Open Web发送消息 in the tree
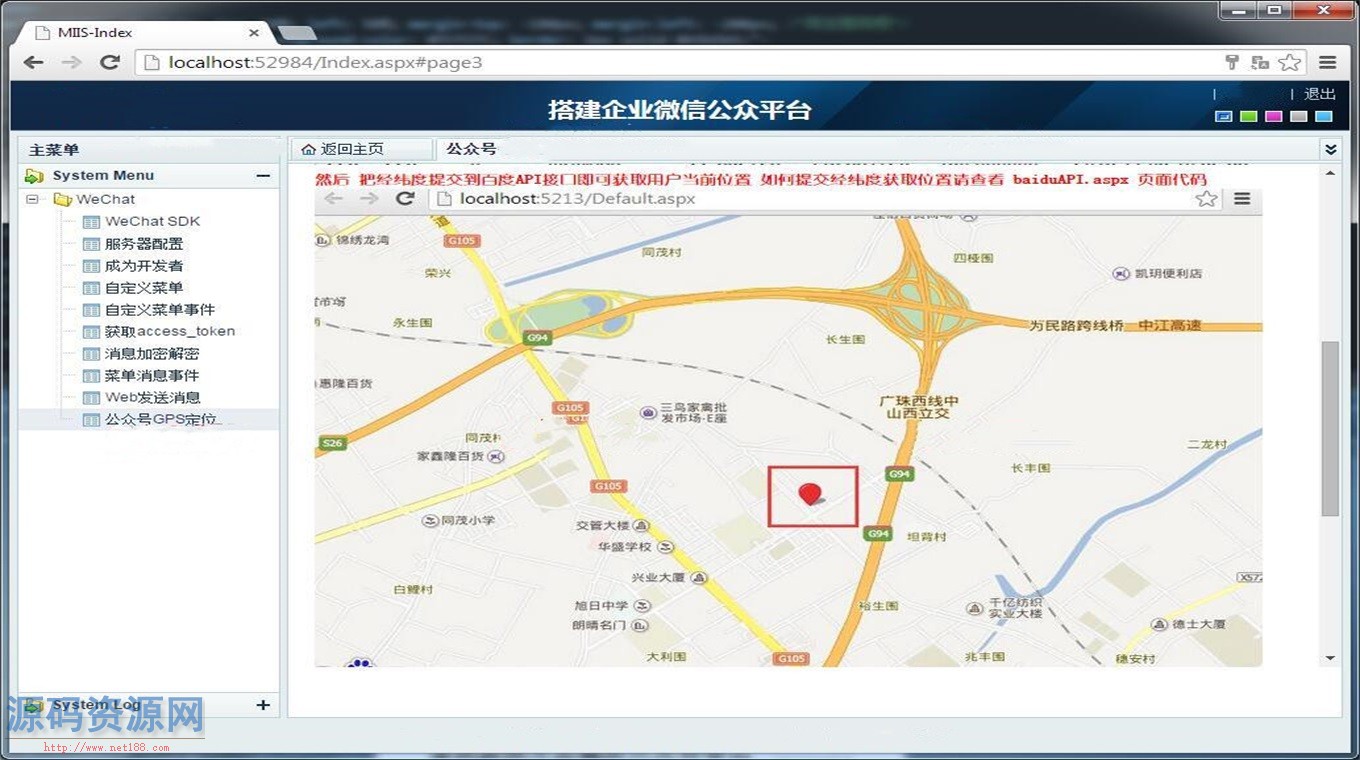Screen dimensions: 1360x760 coord(153,397)
